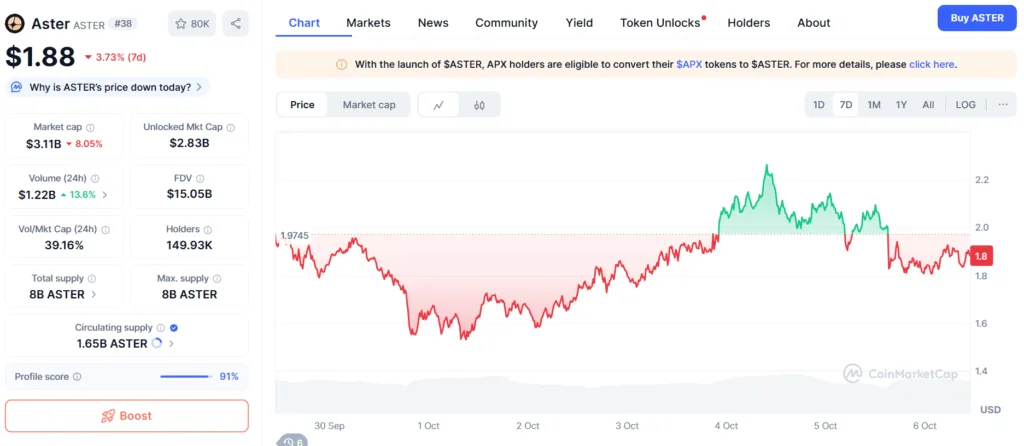Toggle LOG scale on the chart
The width and height of the screenshot is (1024, 446).
click(x=965, y=105)
